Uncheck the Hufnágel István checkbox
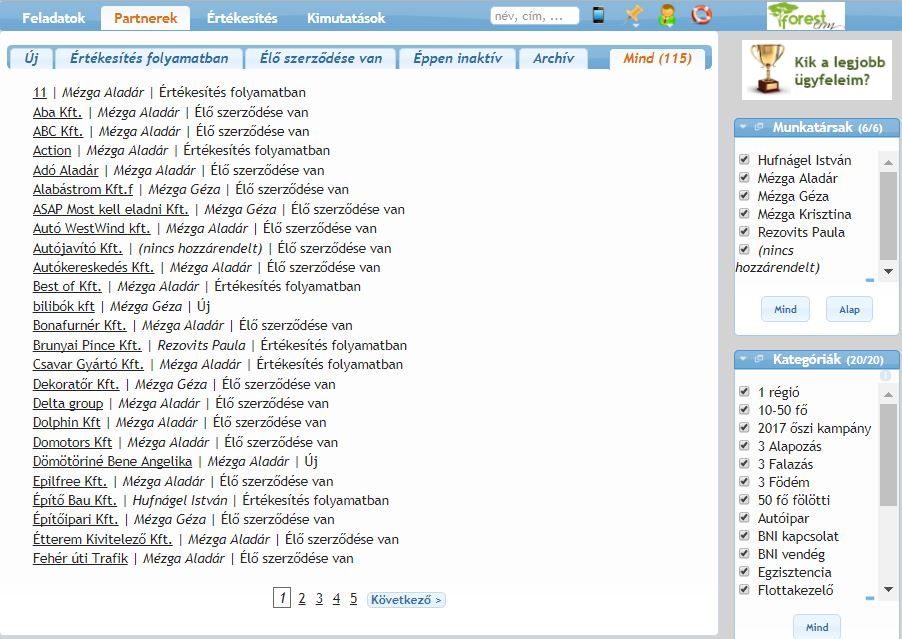This screenshot has width=902, height=639. pyautogui.click(x=744, y=160)
